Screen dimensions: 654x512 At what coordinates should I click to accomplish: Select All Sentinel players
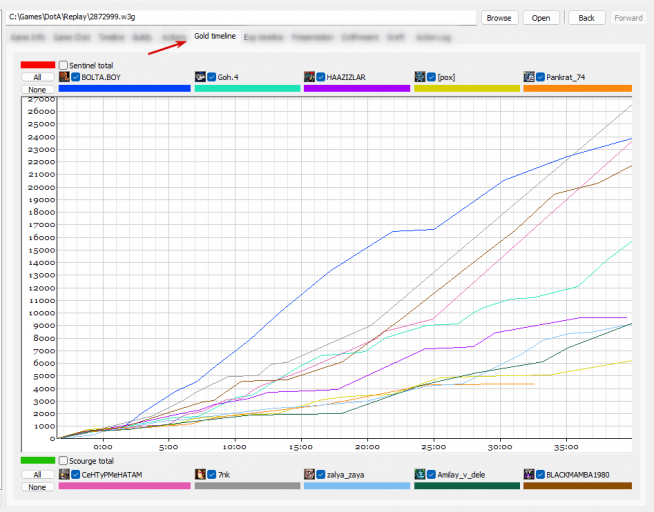point(38,77)
